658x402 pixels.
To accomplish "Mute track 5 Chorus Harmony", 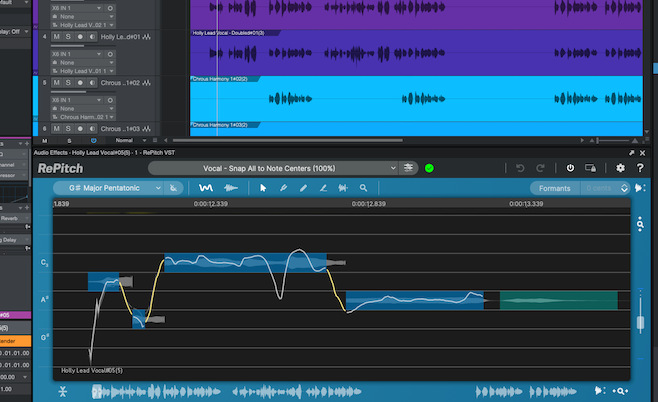I will click(56, 83).
